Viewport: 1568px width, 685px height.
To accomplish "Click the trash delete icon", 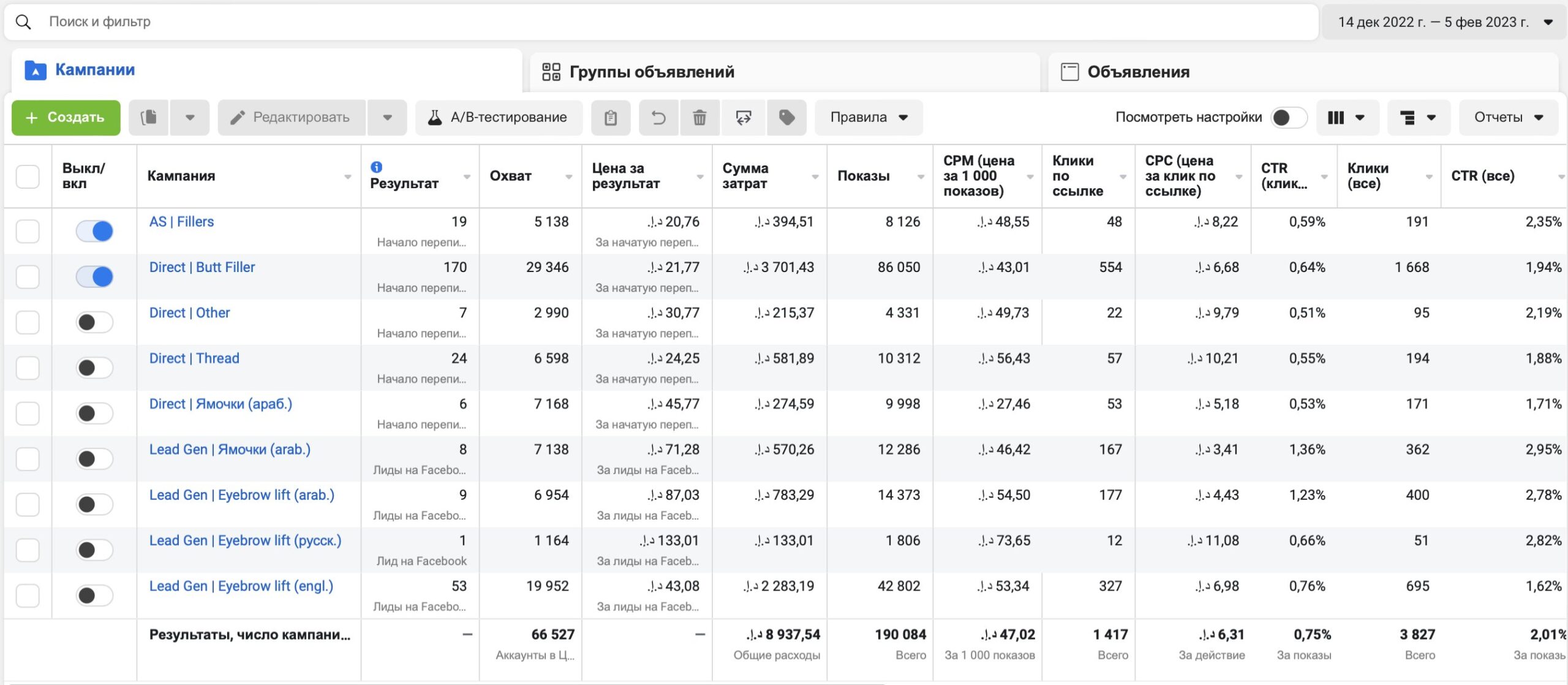I will (699, 117).
